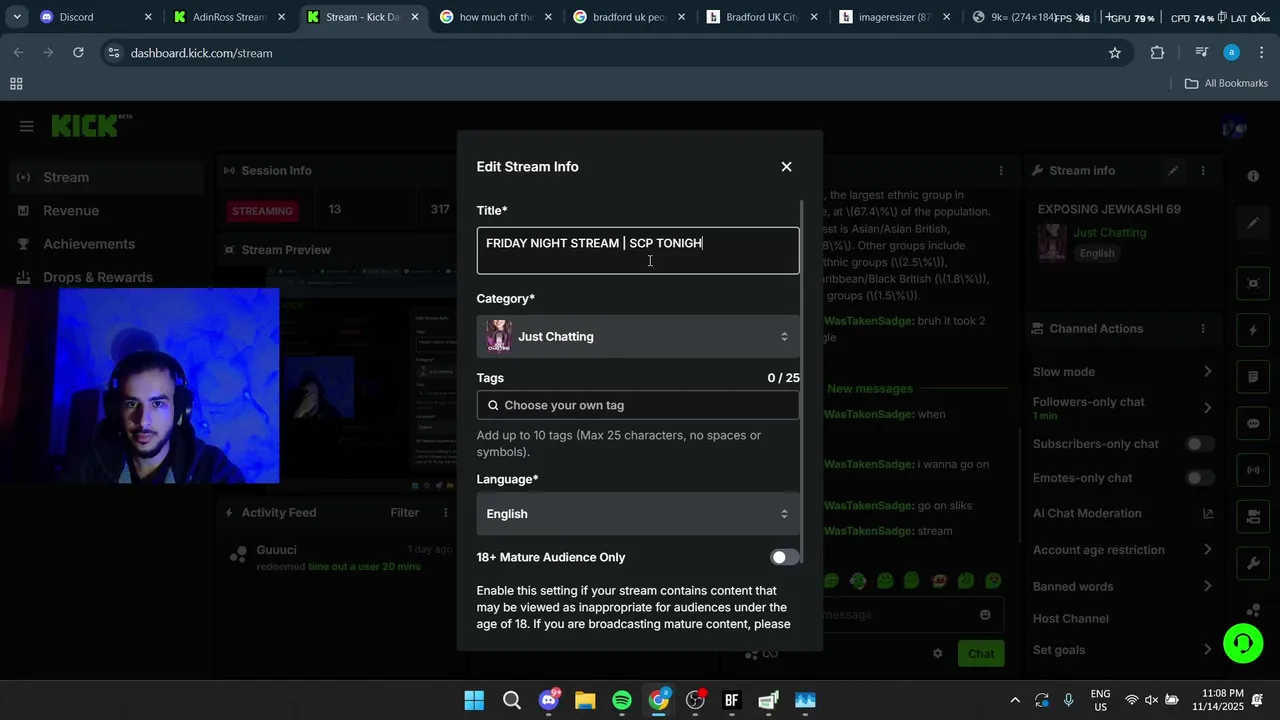Open Chrome tab search dropdown
Viewport: 1280px width, 720px height.
coord(17,17)
